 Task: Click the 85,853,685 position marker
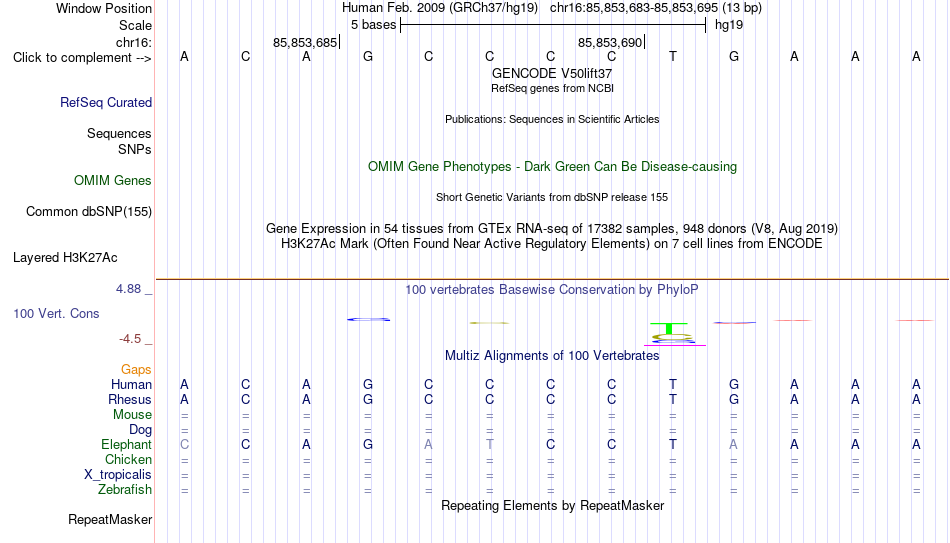click(307, 42)
